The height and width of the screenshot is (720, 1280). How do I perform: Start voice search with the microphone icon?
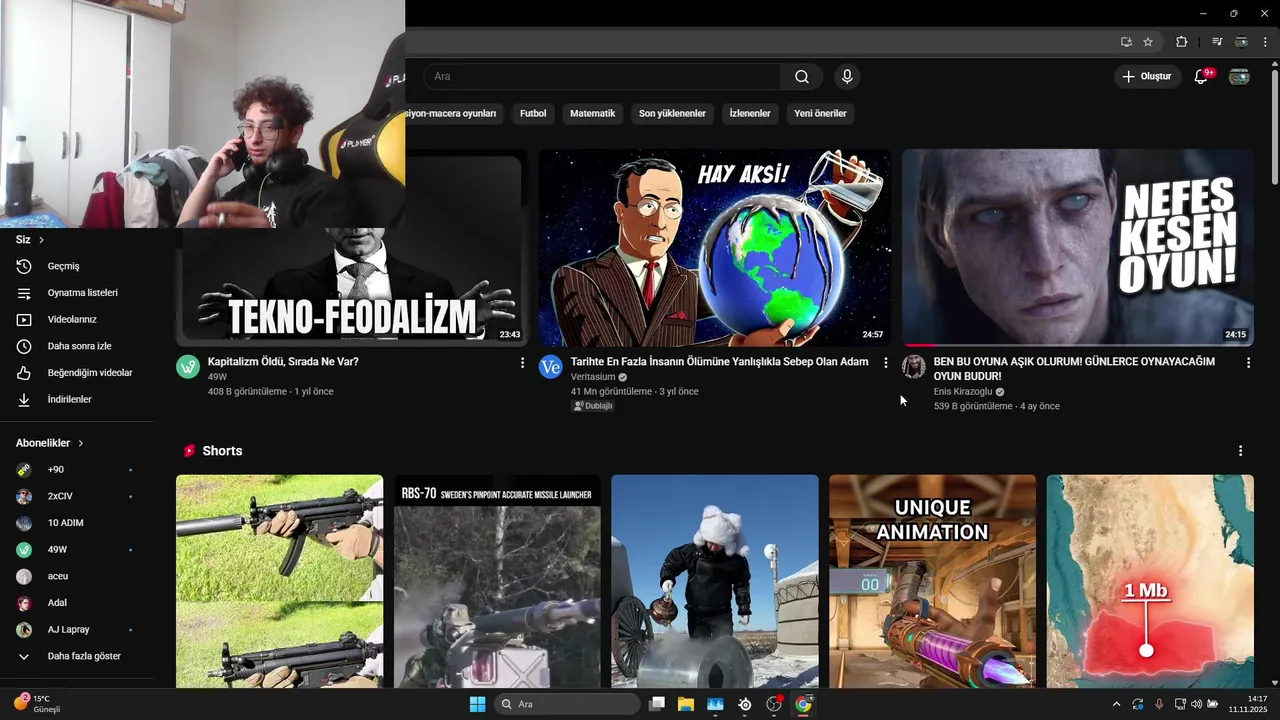coord(847,77)
